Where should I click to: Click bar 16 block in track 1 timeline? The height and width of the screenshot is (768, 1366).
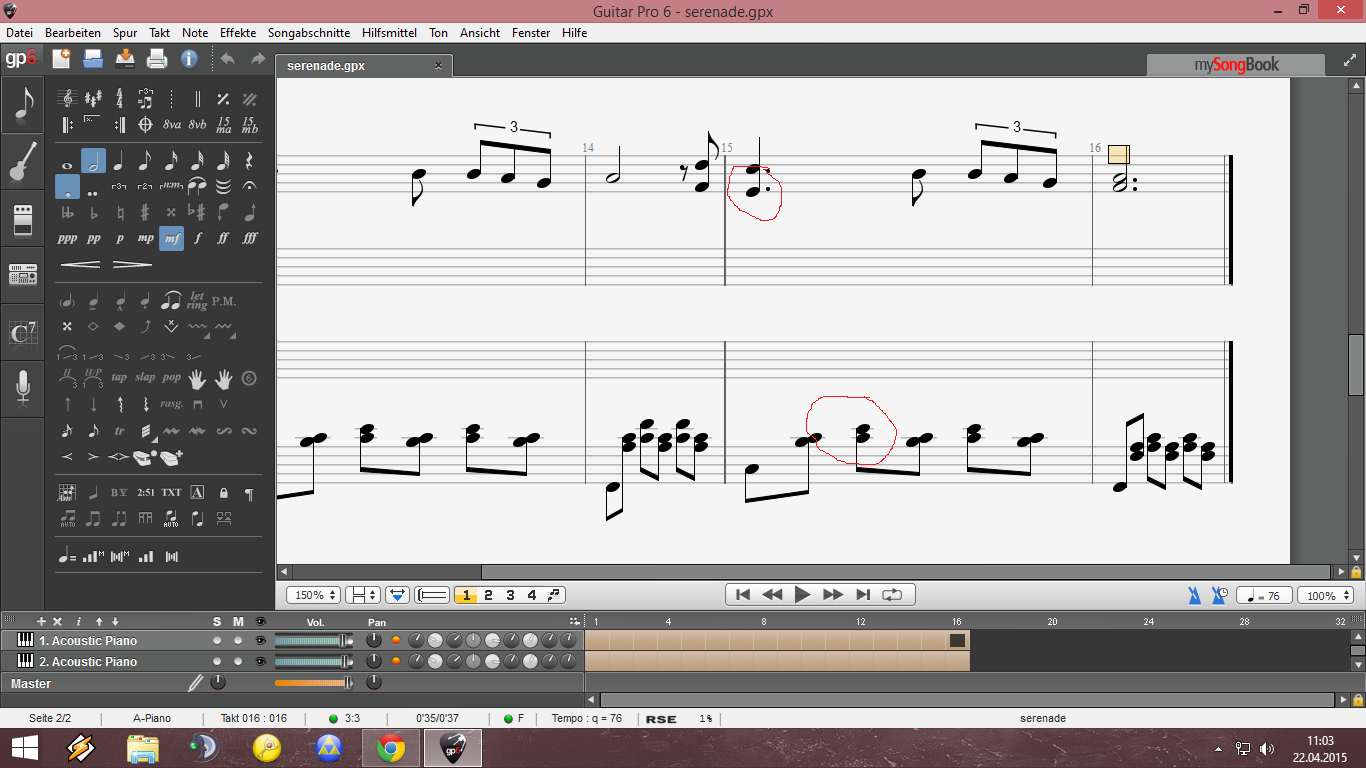957,640
